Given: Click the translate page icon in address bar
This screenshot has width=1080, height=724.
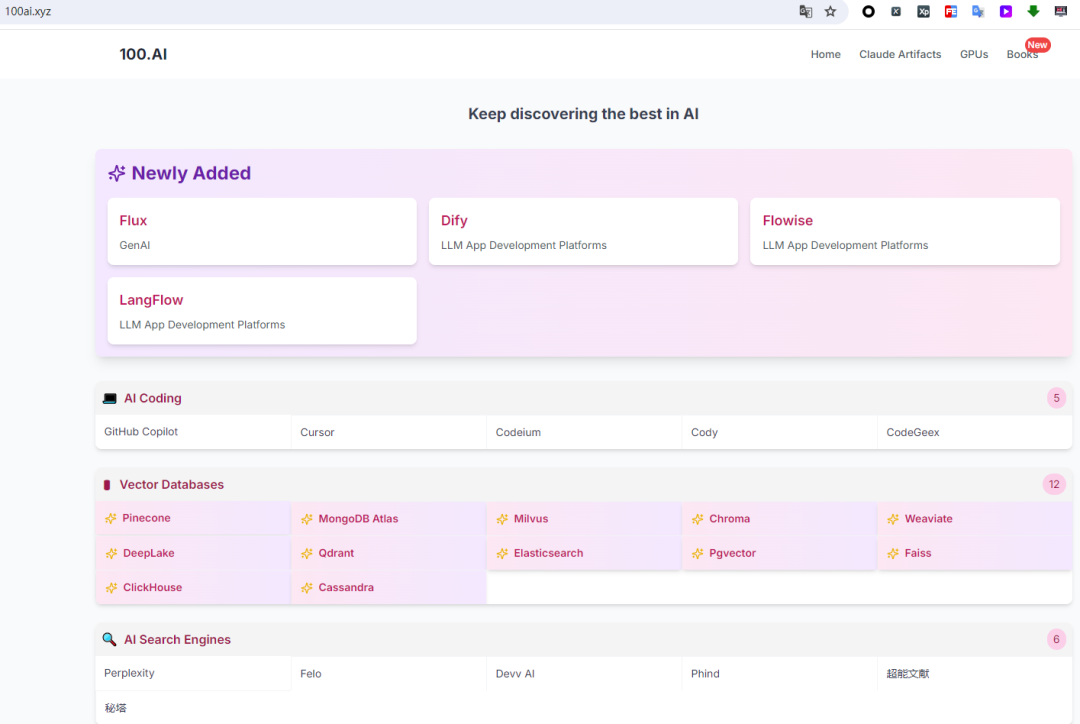Looking at the screenshot, I should [x=806, y=12].
